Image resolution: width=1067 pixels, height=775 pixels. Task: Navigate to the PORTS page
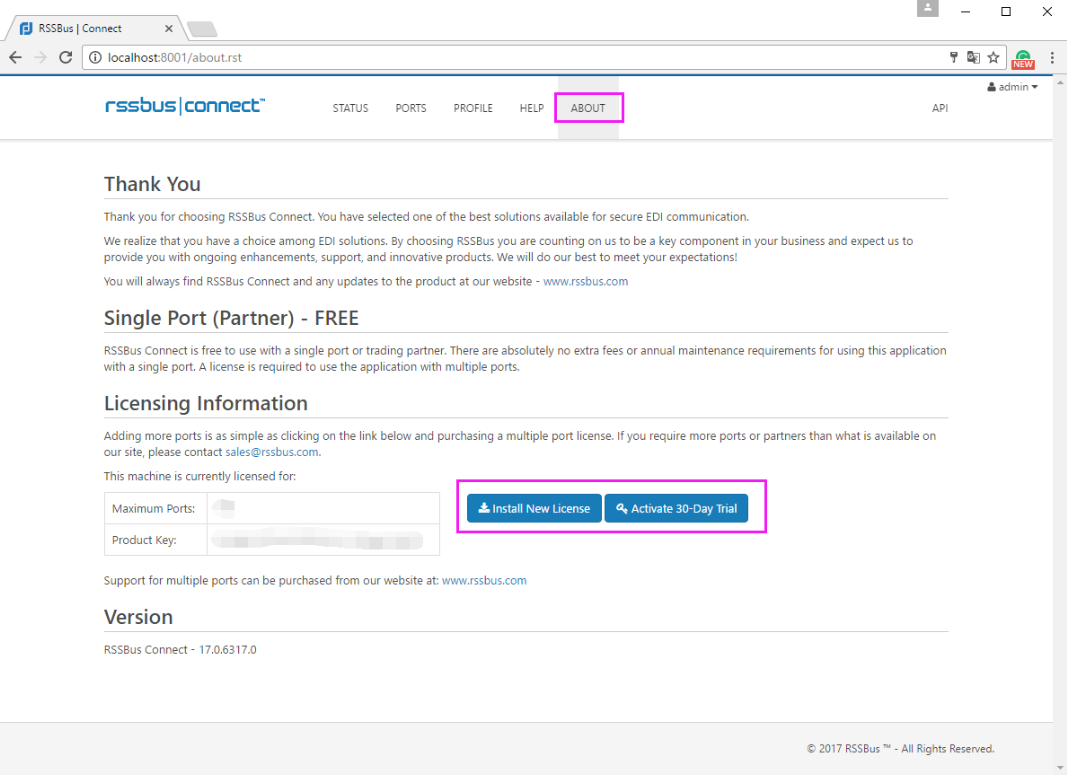point(411,108)
